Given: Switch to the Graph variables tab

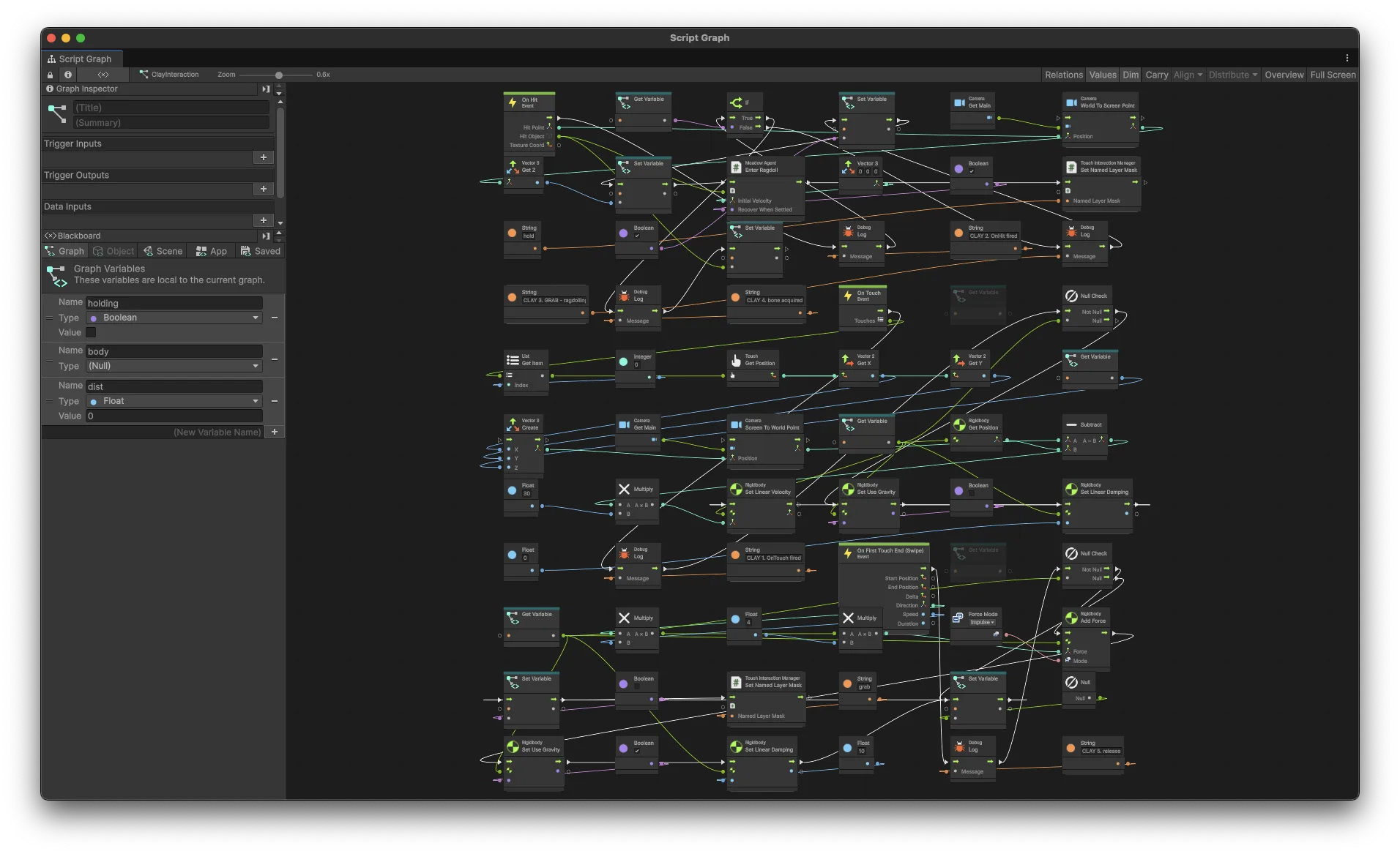Looking at the screenshot, I should pyautogui.click(x=64, y=251).
